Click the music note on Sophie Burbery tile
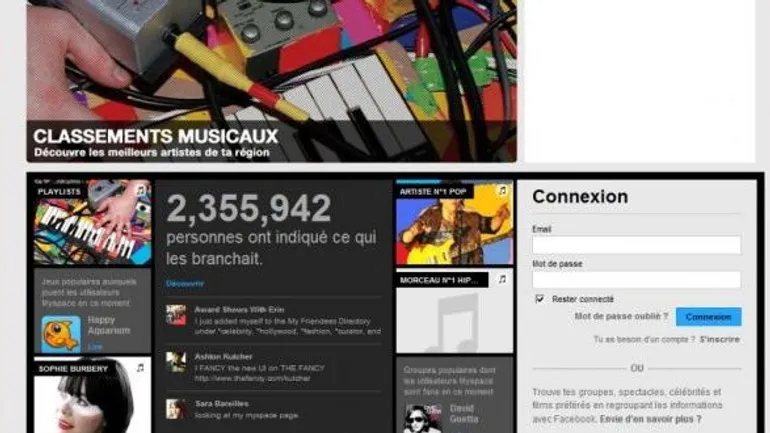Viewport: 770px width, 433px height. 140,368
